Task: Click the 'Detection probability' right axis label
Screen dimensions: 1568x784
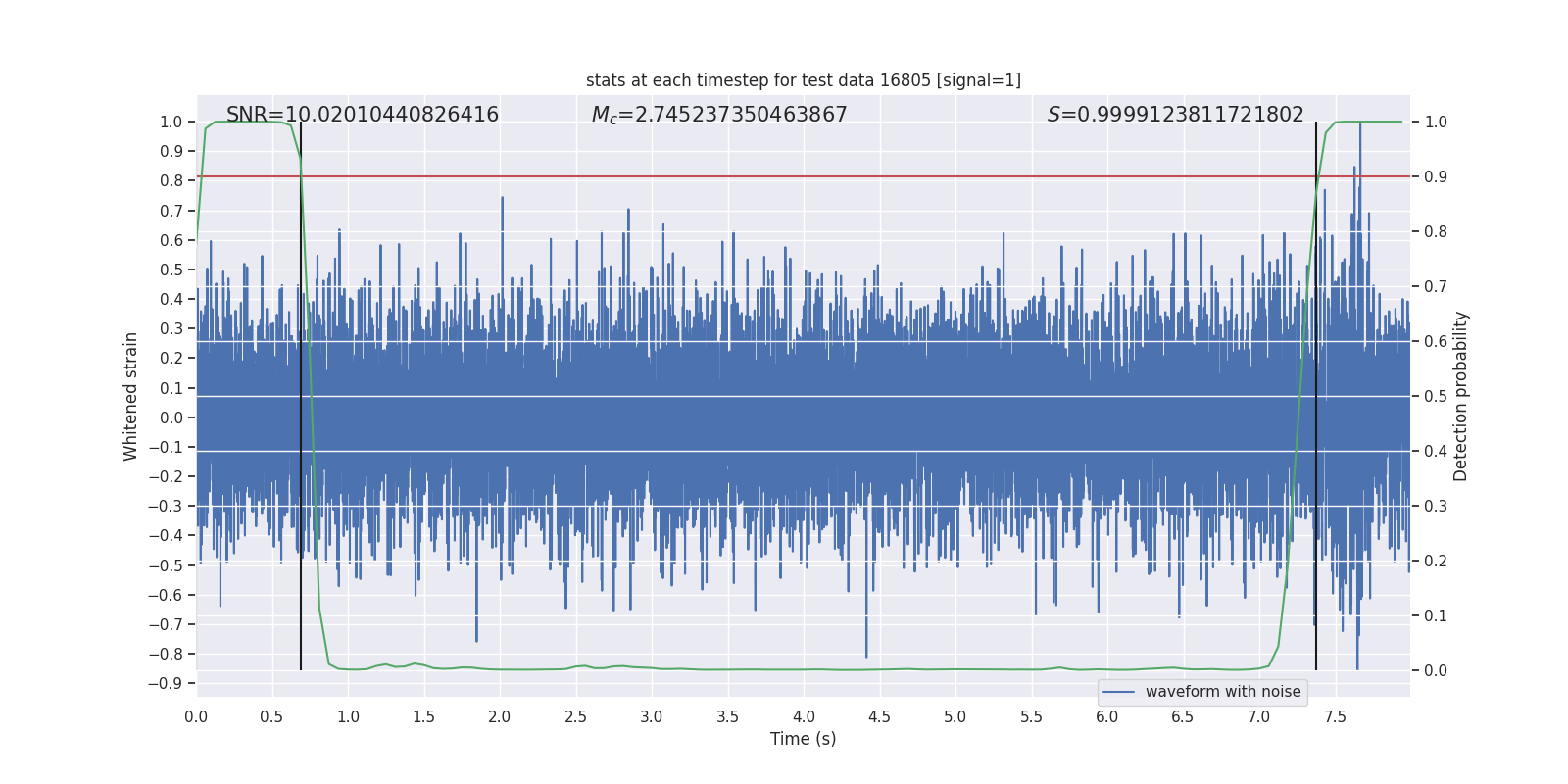Action: [1461, 396]
